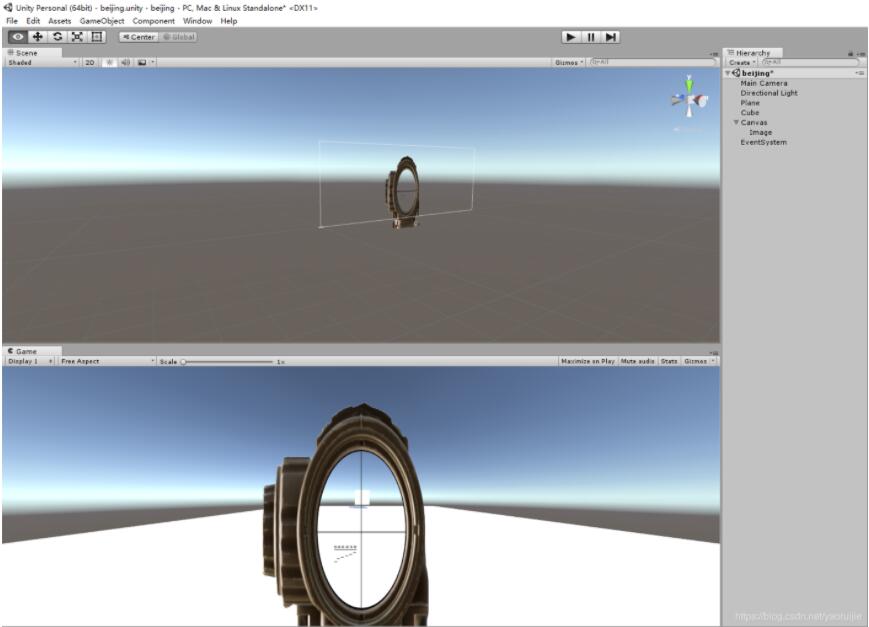Image resolution: width=869 pixels, height=627 pixels.
Task: Collapse the beijing scene in Hierarchy
Action: (728, 73)
